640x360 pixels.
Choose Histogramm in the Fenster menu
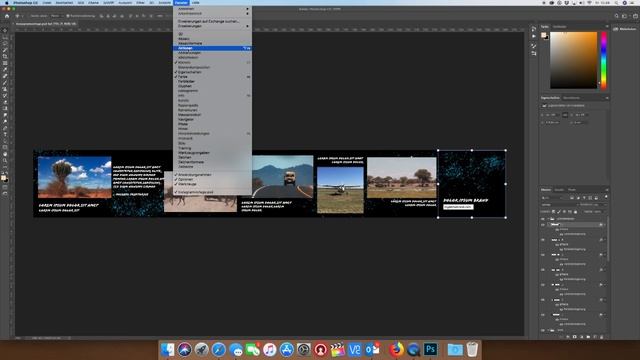[x=212, y=91]
